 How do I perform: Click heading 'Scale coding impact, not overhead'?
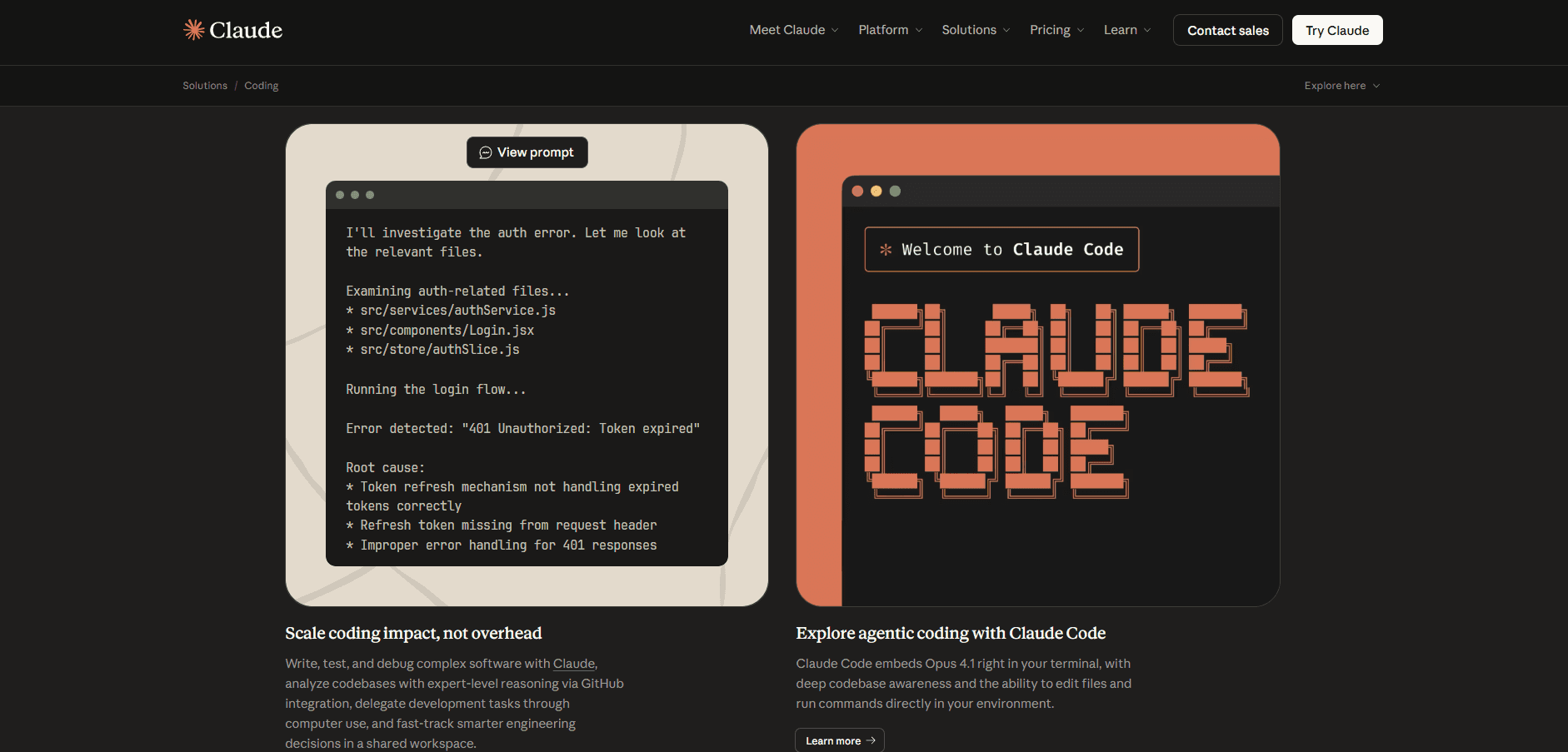click(x=413, y=633)
